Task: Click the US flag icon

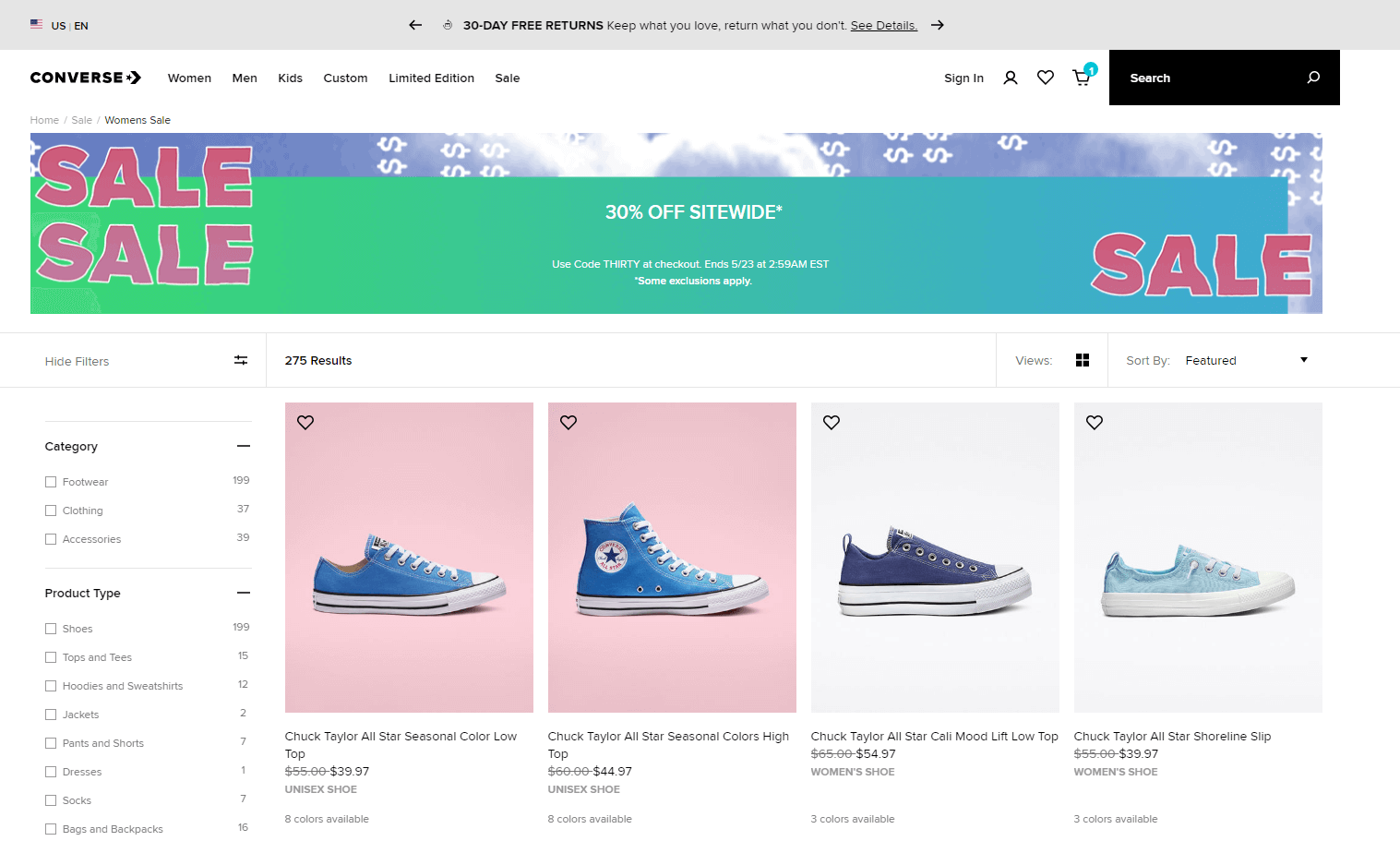Action: click(37, 24)
